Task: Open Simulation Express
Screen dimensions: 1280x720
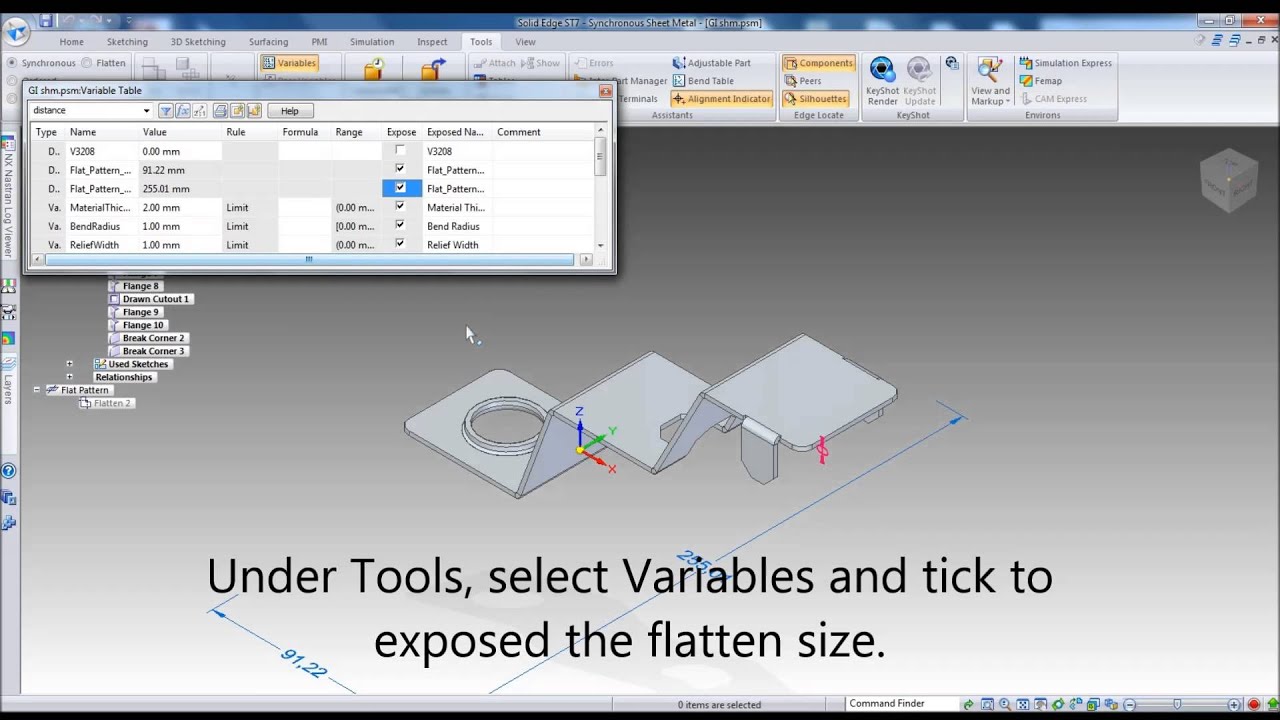Action: [x=1065, y=63]
